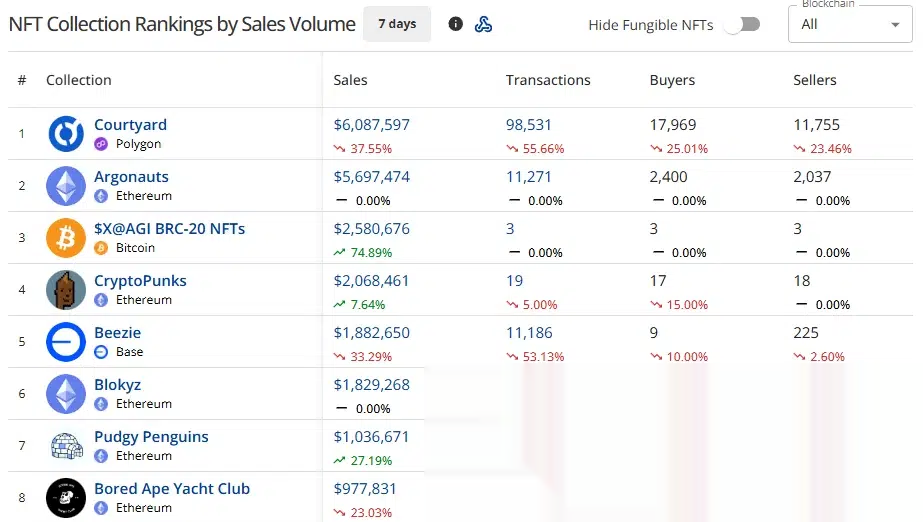Click the 37.55% Courtyard sales decrease

363,149
